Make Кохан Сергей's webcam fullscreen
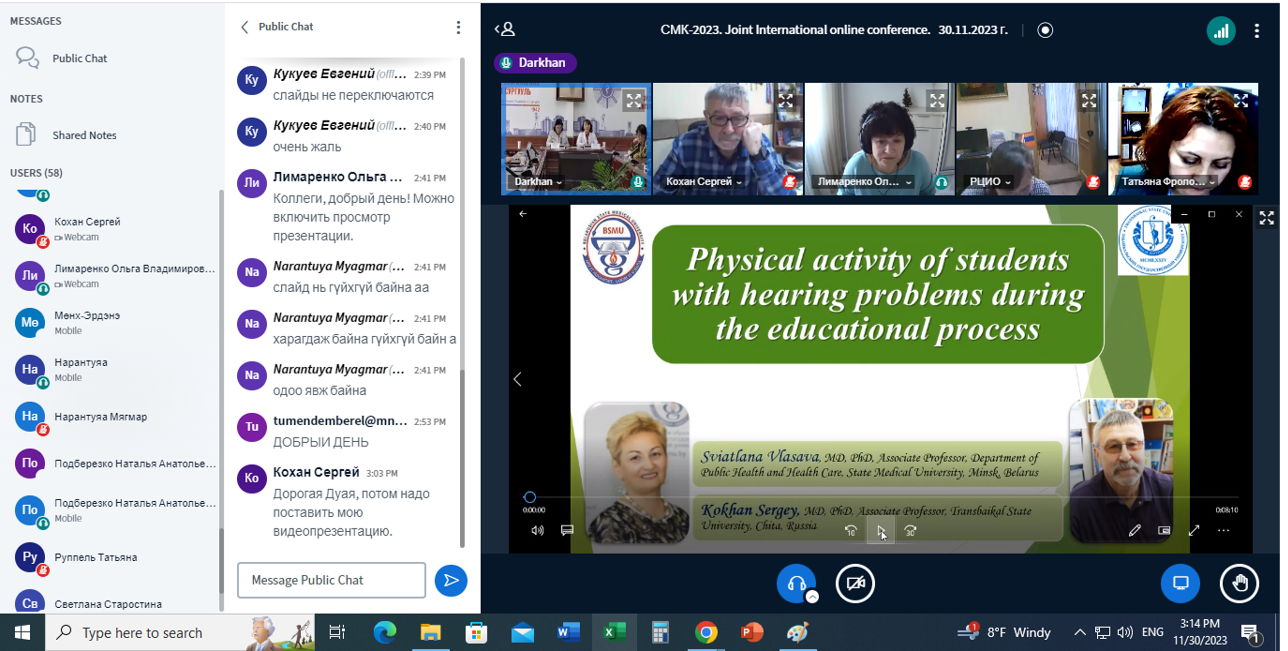 tap(786, 100)
